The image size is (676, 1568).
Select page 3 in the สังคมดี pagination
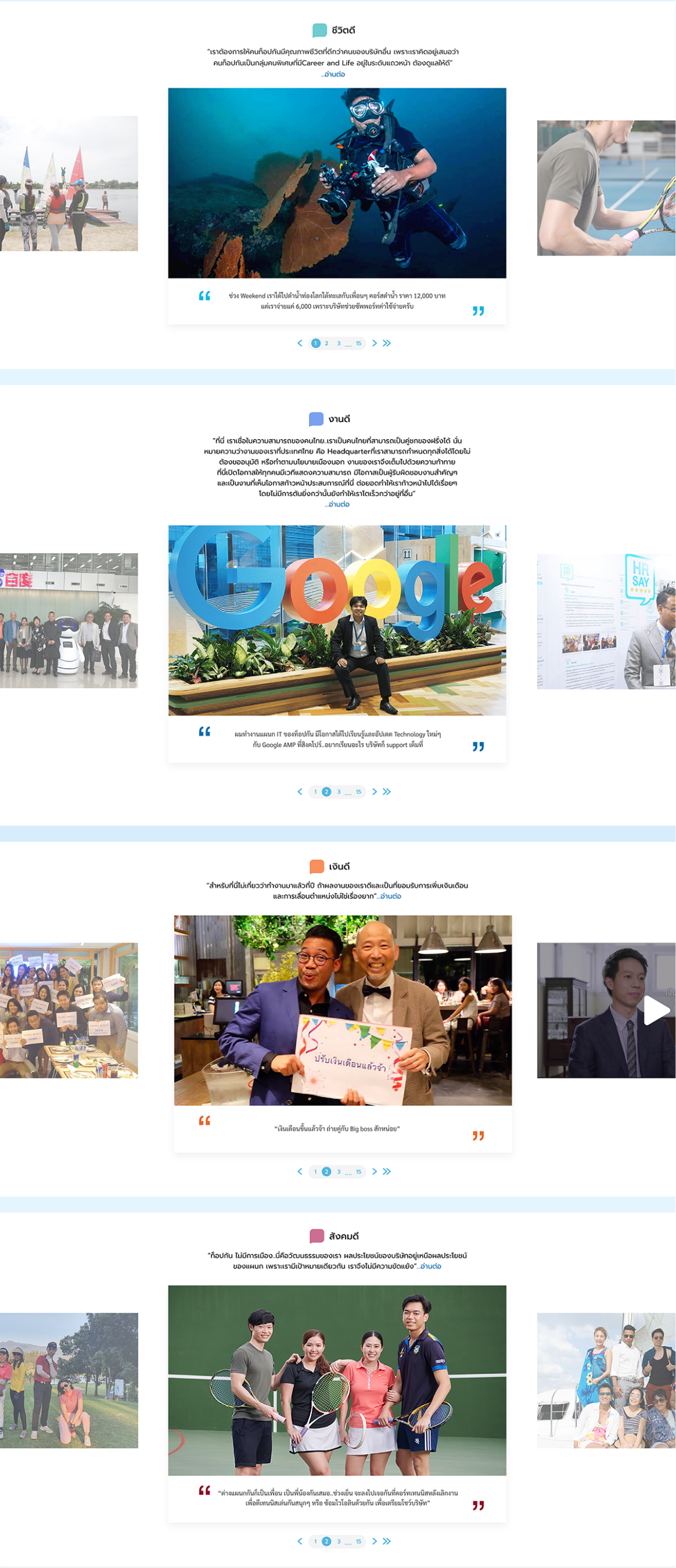339,1541
